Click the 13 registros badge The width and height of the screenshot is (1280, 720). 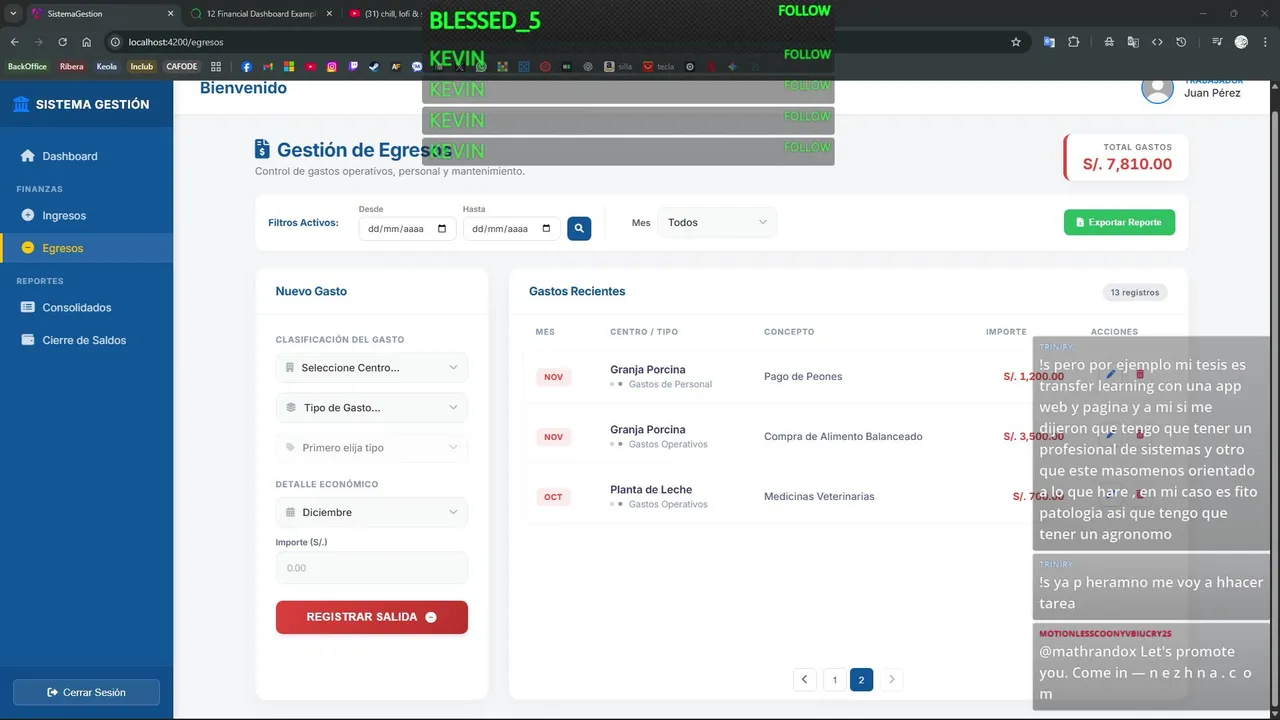click(x=1134, y=292)
